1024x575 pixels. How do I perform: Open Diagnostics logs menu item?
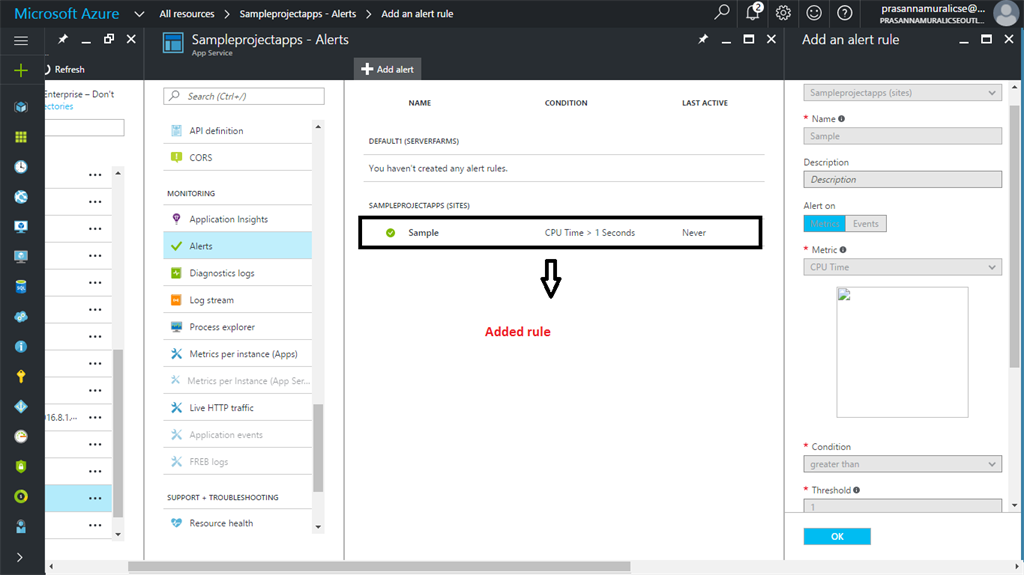[x=238, y=272]
